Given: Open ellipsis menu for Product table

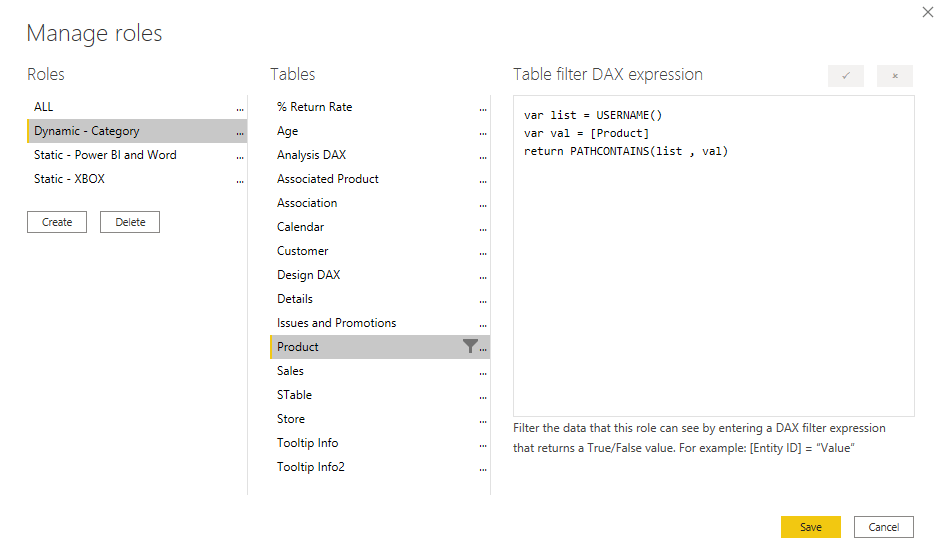Looking at the screenshot, I should click(x=483, y=349).
